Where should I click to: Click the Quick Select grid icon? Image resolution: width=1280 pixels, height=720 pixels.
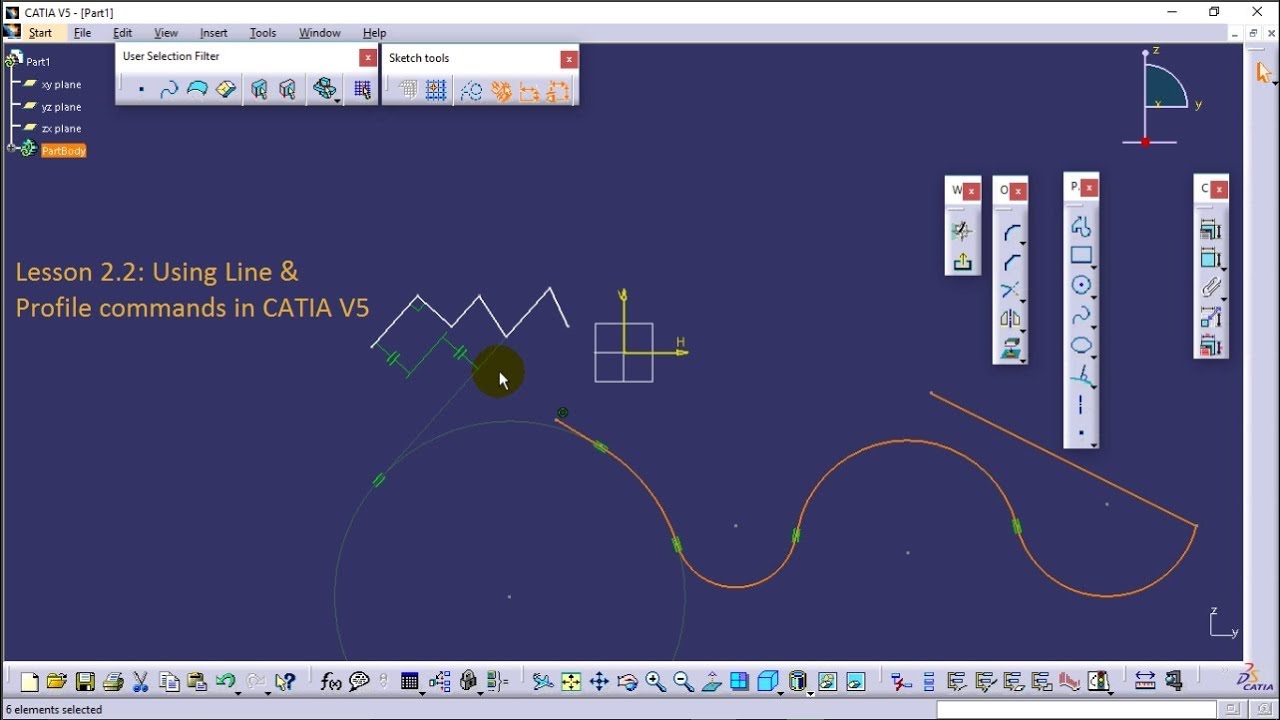[362, 90]
